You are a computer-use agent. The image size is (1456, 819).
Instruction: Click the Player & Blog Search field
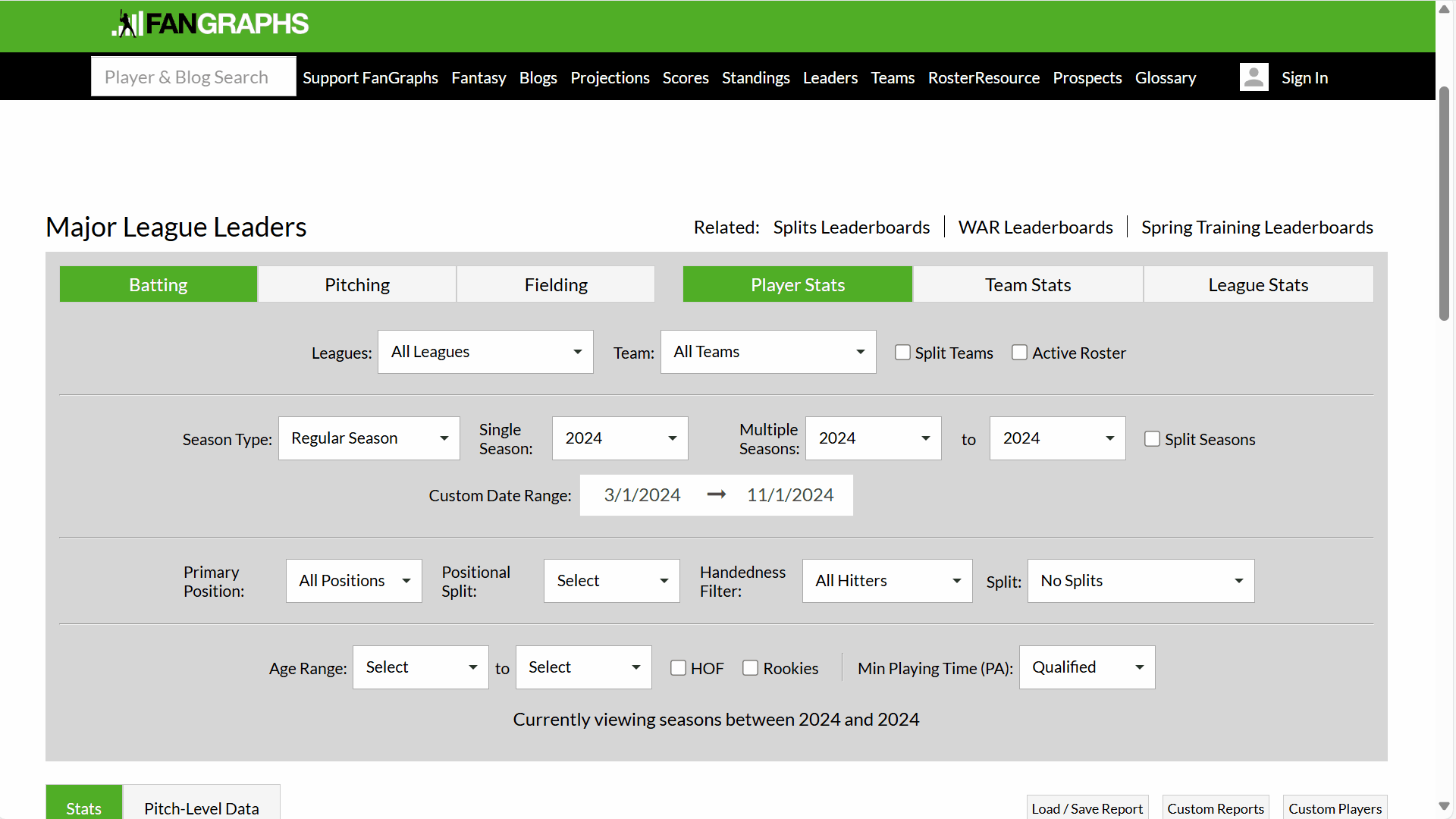[x=193, y=77]
